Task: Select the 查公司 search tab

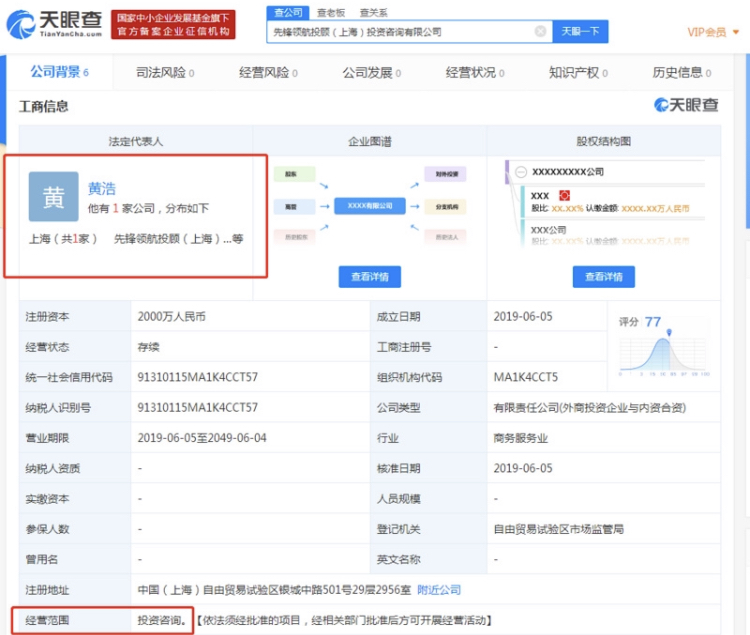Action: click(x=286, y=12)
